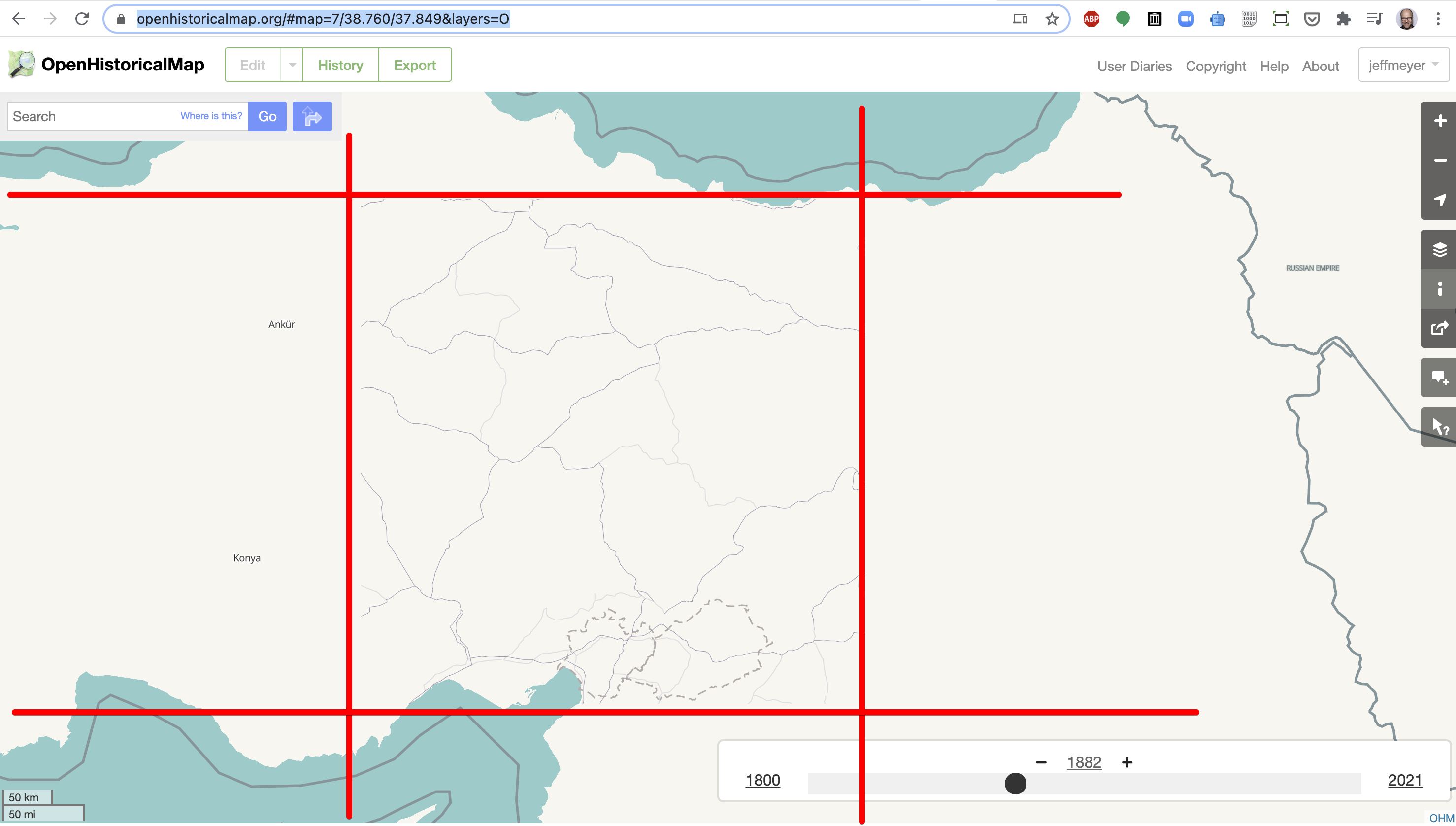Viewport: 1456px width, 826px height.
Task: Zoom in using the map plus icon
Action: [1441, 120]
